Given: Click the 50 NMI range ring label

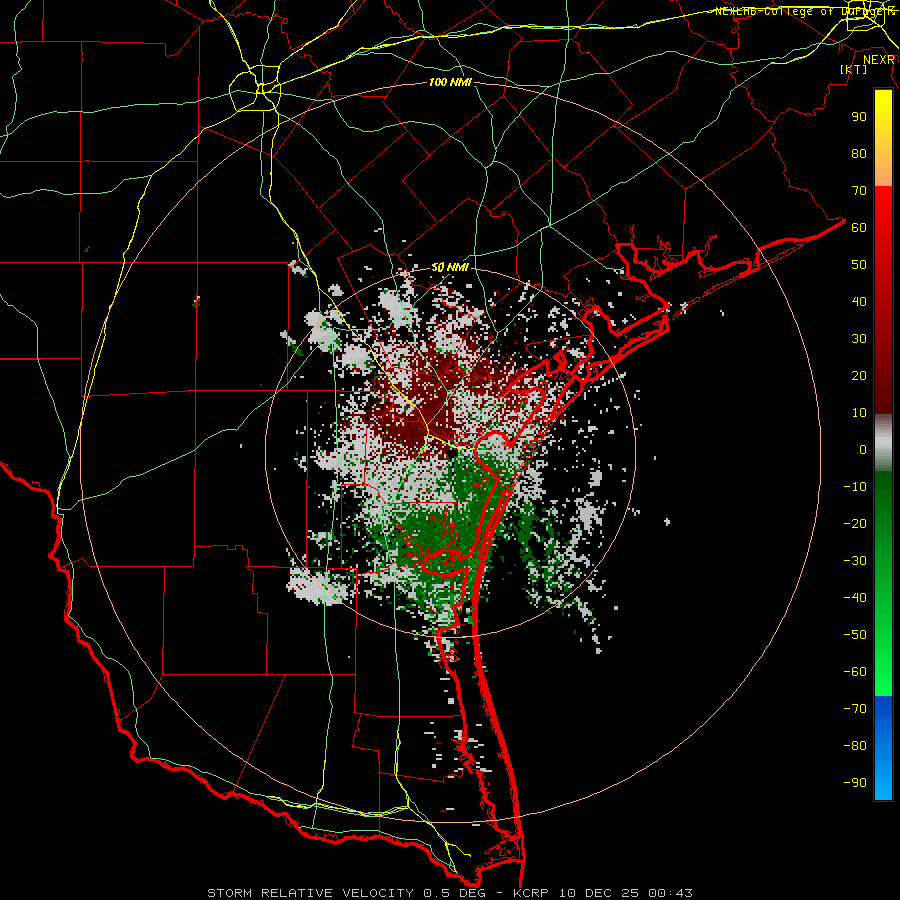Looking at the screenshot, I should [450, 267].
